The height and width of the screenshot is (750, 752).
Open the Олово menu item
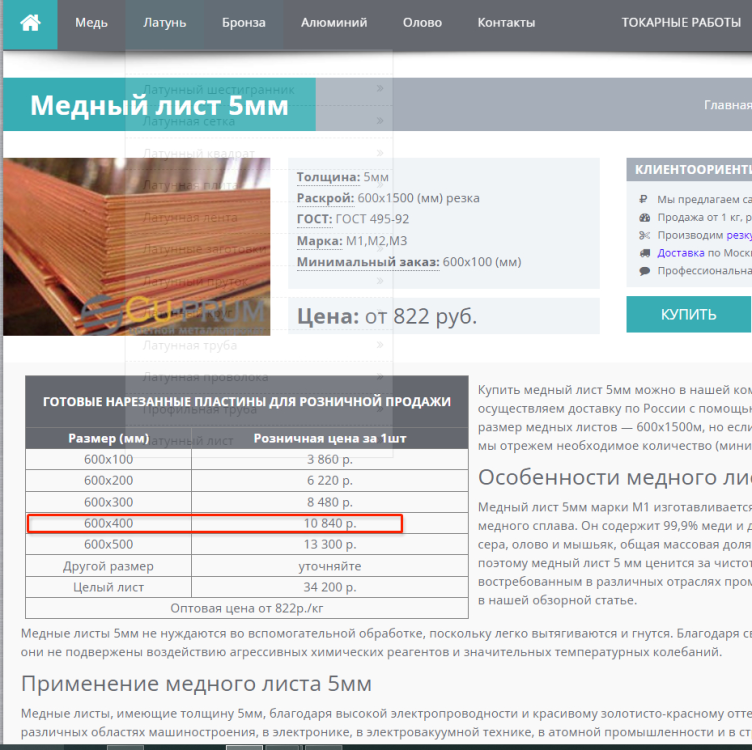(422, 23)
